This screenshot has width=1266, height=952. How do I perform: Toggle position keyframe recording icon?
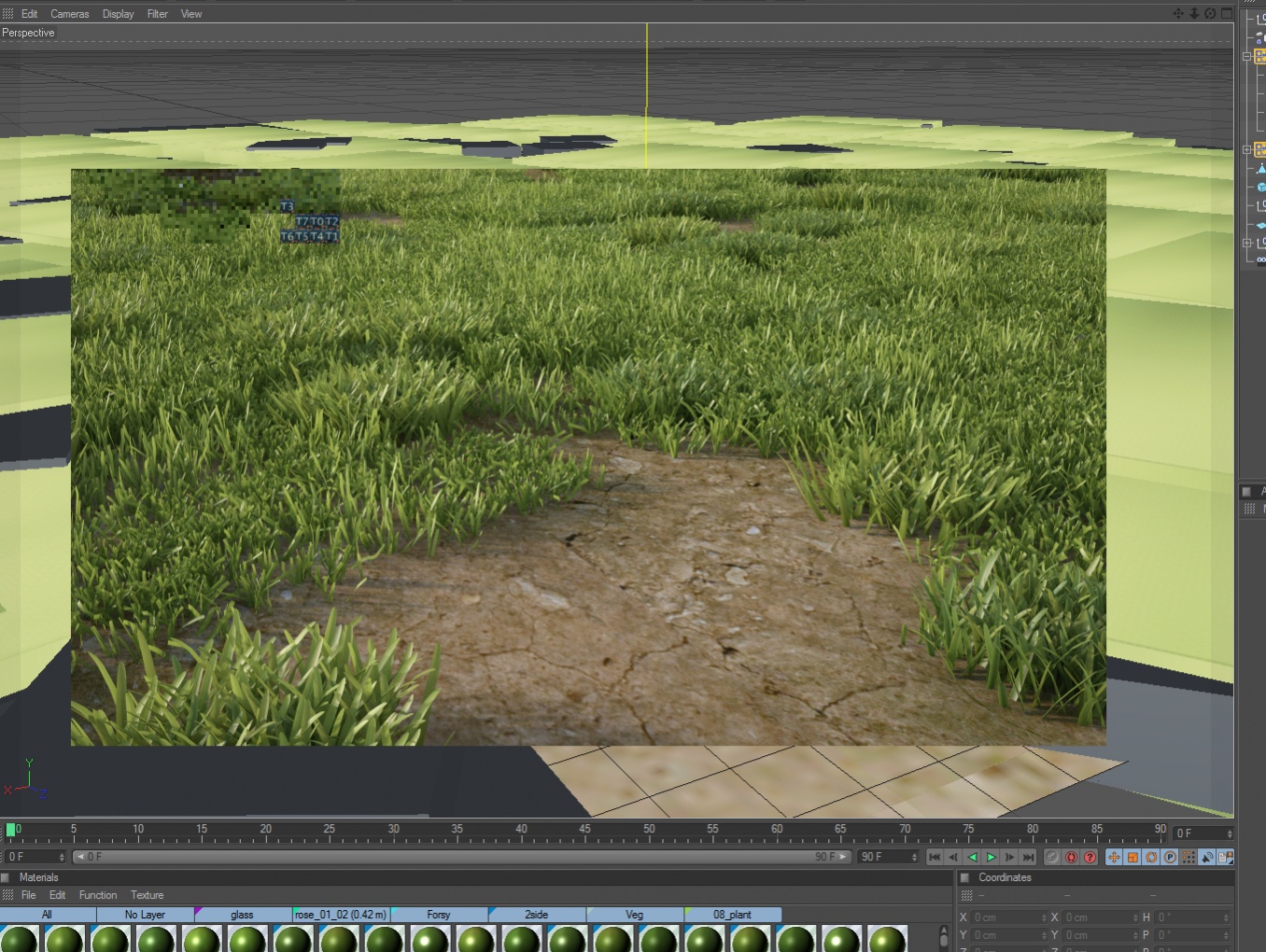(1114, 857)
